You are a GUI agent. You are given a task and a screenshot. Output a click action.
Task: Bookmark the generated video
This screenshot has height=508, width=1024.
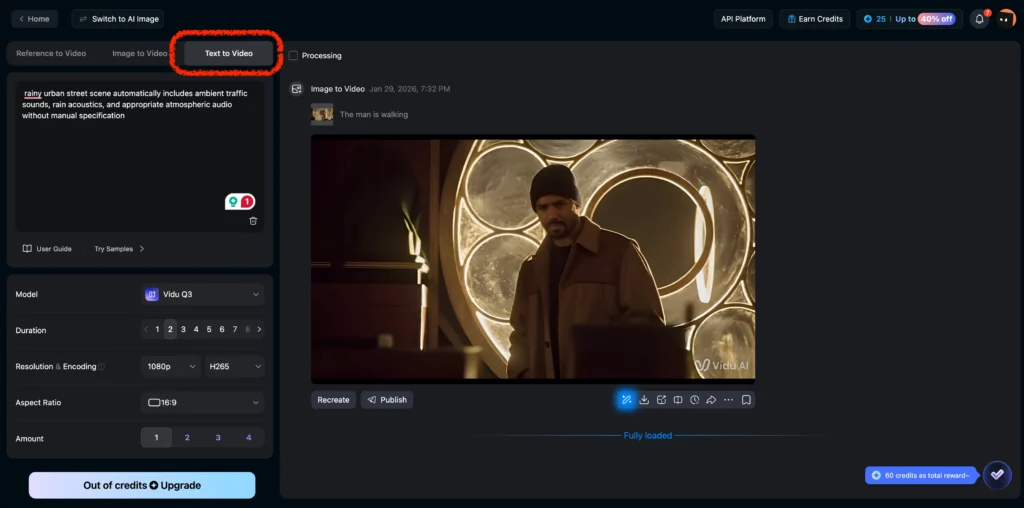click(746, 400)
